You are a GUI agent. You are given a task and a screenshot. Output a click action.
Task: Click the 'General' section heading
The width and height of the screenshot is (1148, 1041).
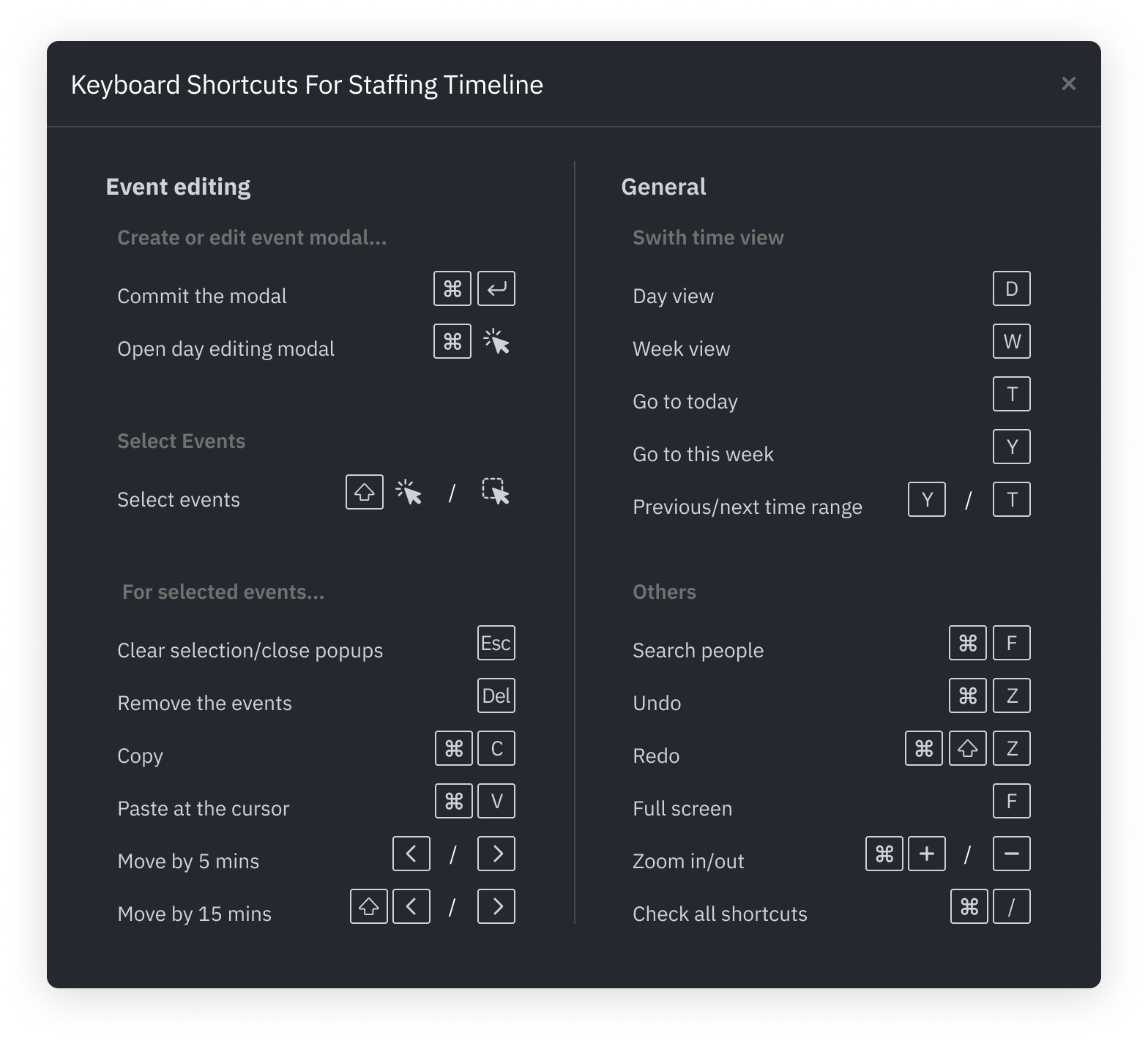pyautogui.click(x=663, y=187)
